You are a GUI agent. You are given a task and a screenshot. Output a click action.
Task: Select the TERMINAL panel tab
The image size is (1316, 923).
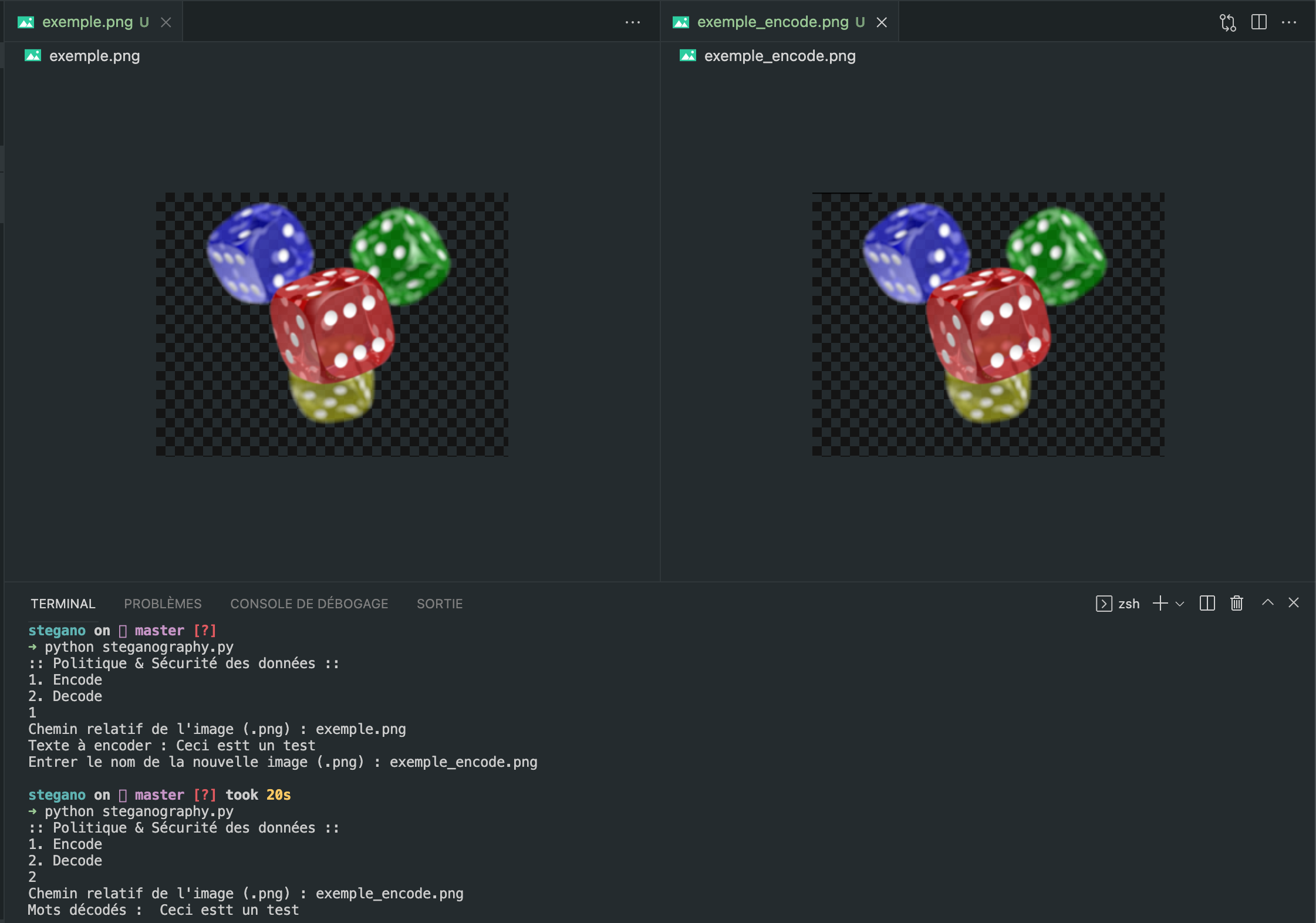[x=63, y=604]
